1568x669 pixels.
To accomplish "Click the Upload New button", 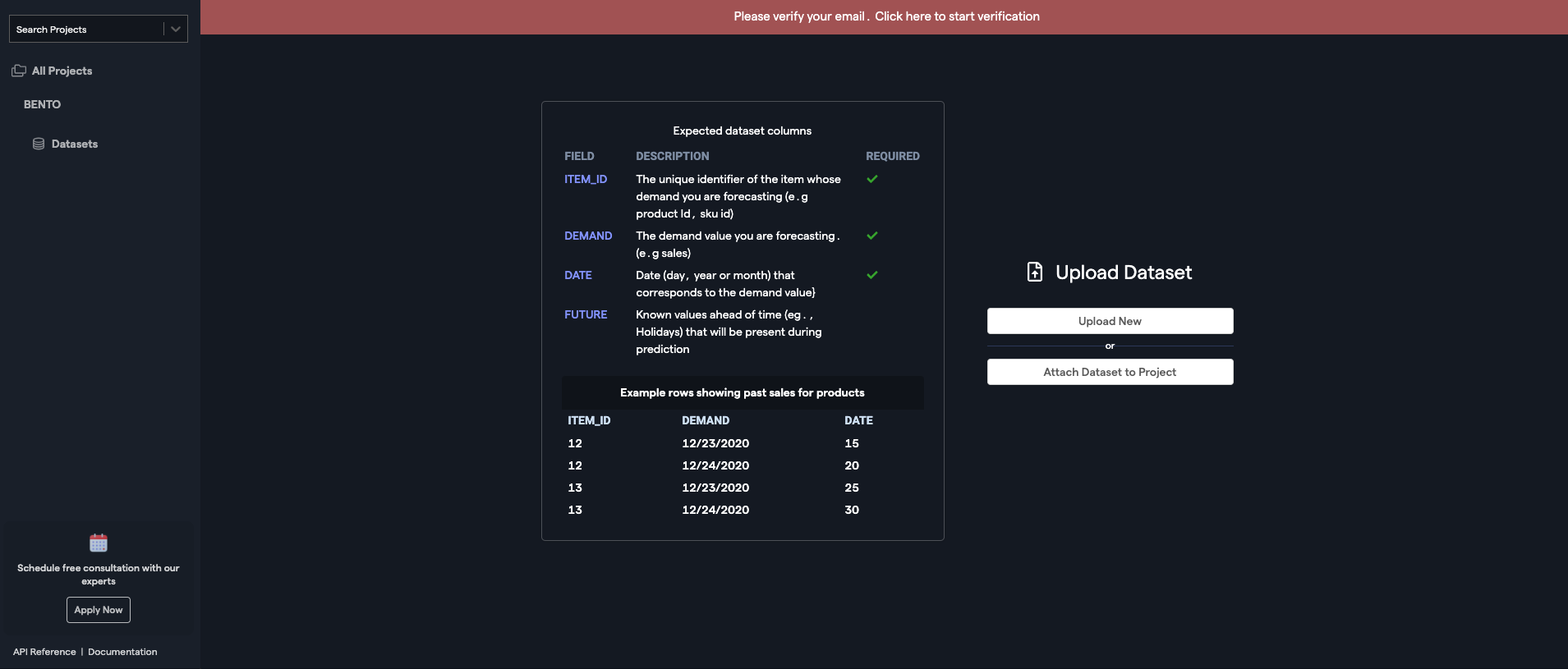I will 1110,321.
